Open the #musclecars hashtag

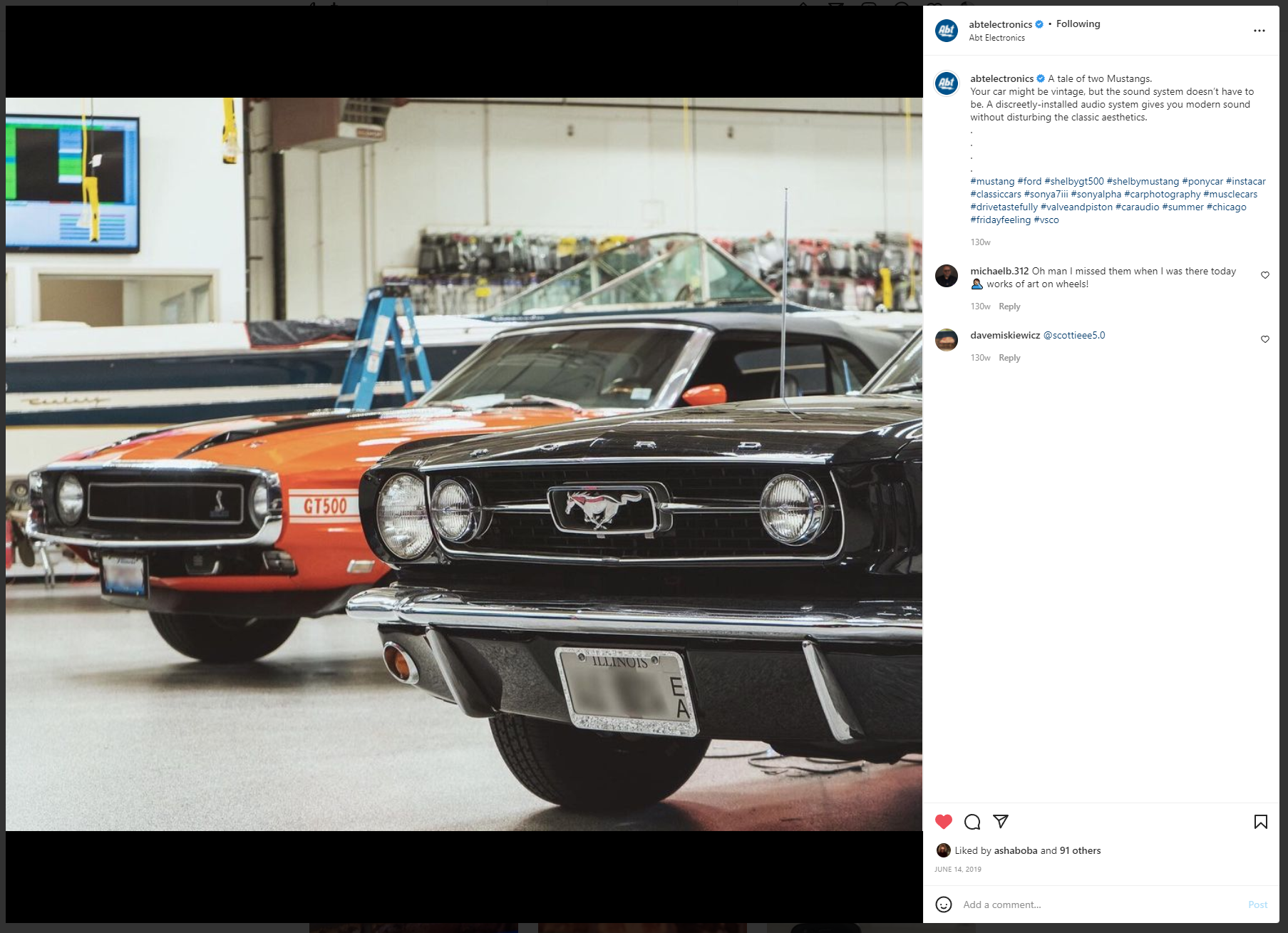(x=1230, y=194)
